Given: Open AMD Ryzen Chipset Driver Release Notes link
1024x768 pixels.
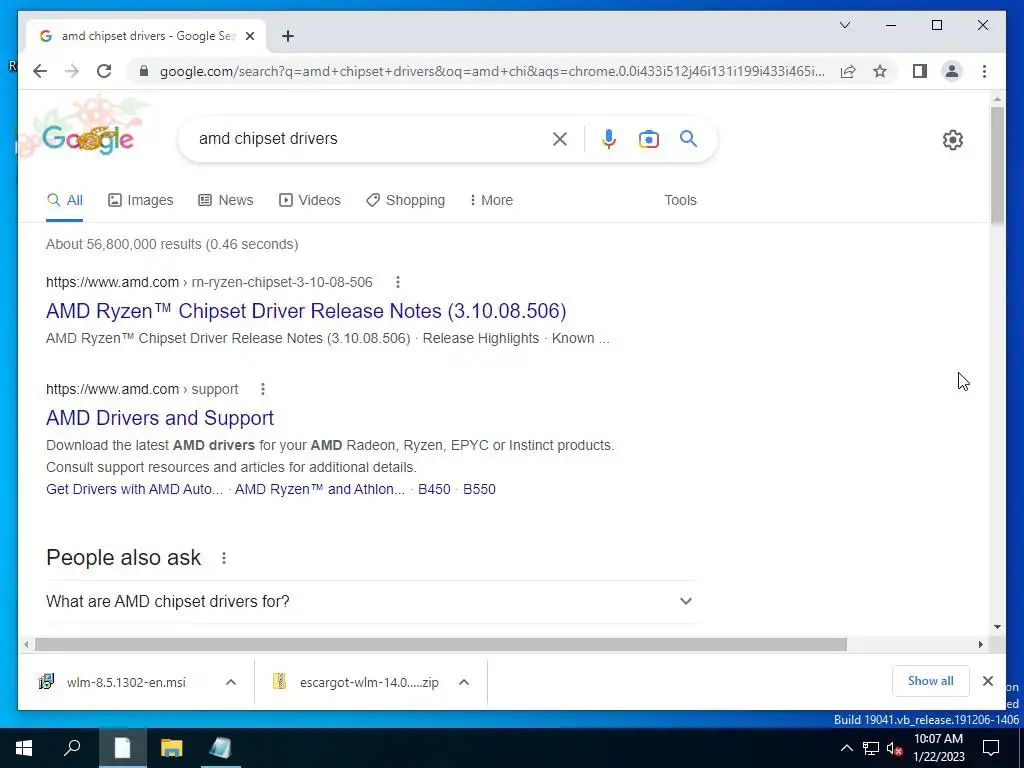Looking at the screenshot, I should click(x=306, y=311).
